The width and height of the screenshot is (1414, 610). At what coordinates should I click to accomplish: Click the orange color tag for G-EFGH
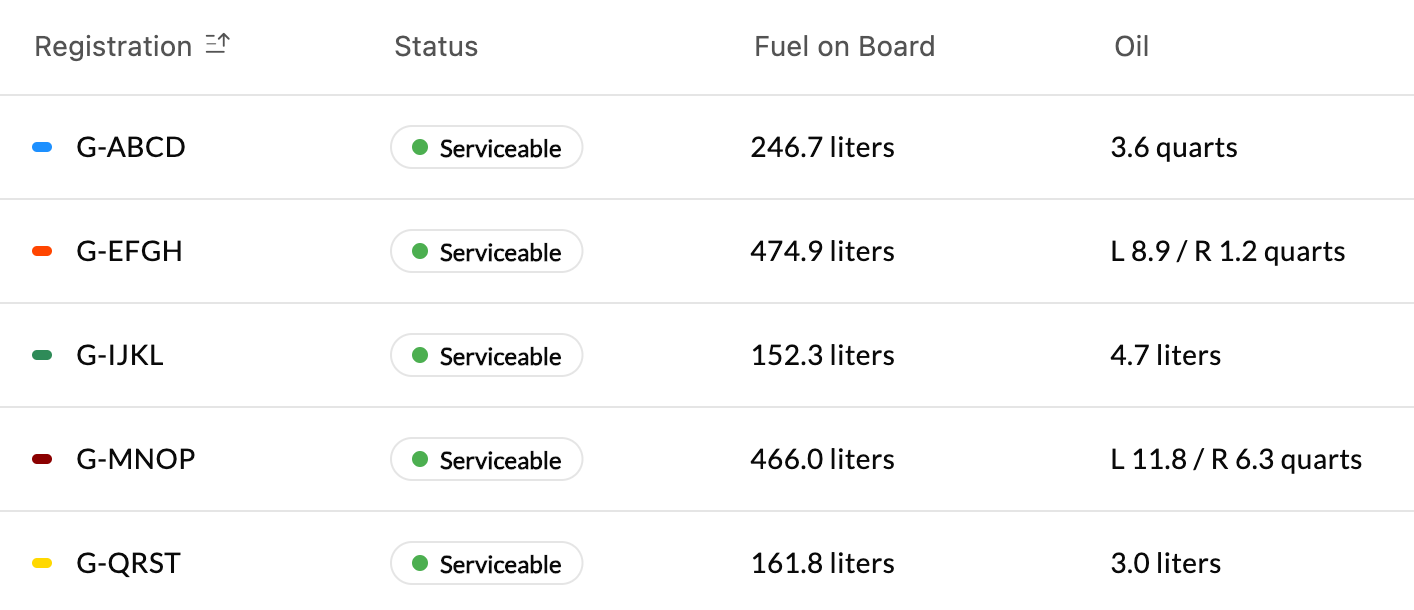click(x=42, y=252)
